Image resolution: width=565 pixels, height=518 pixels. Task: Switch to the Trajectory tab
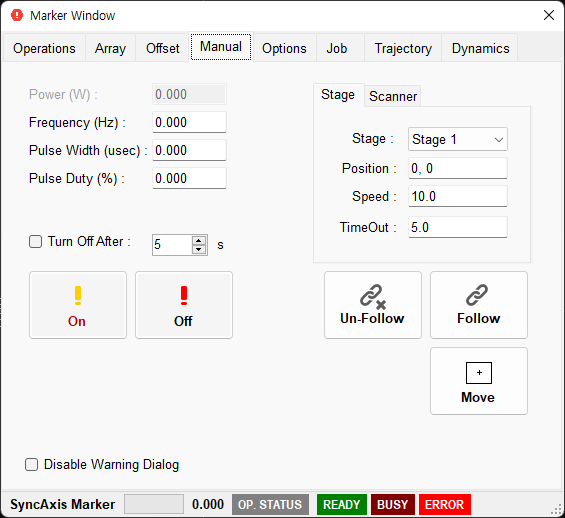coord(403,48)
